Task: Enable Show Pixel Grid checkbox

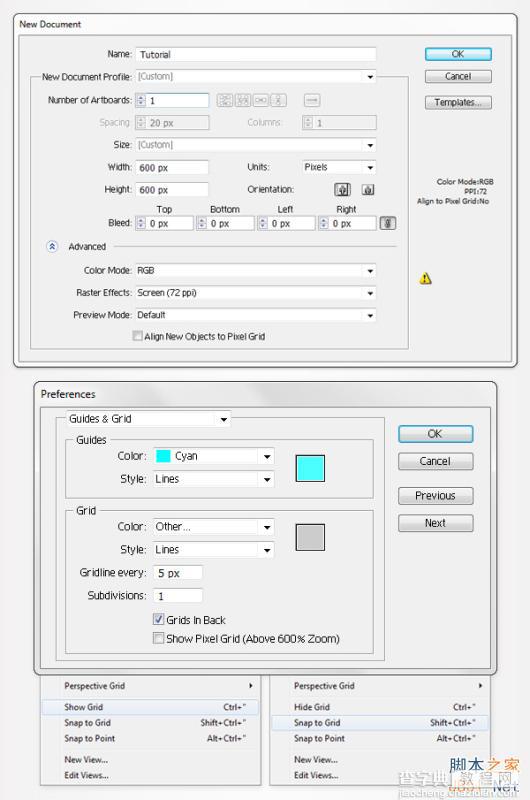Action: [158, 638]
